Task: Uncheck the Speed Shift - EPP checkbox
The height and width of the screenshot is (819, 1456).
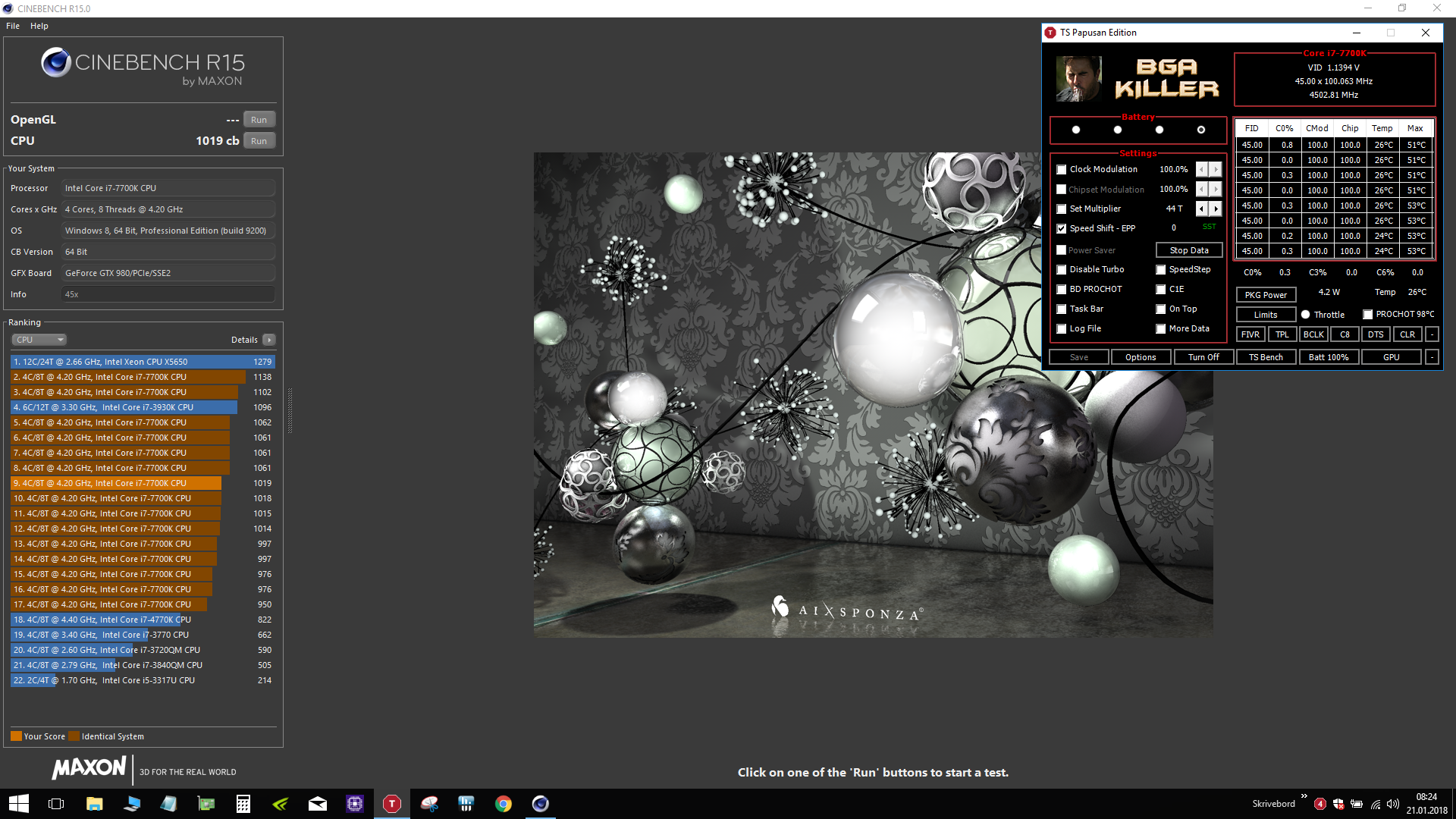Action: click(x=1062, y=228)
